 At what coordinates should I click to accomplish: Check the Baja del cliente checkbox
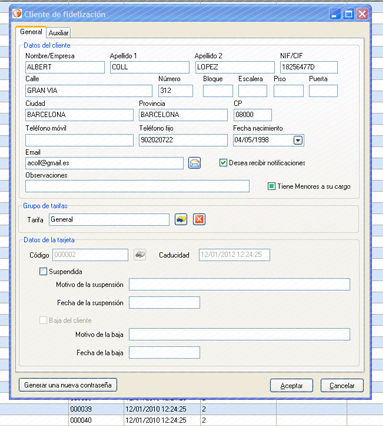point(43,320)
